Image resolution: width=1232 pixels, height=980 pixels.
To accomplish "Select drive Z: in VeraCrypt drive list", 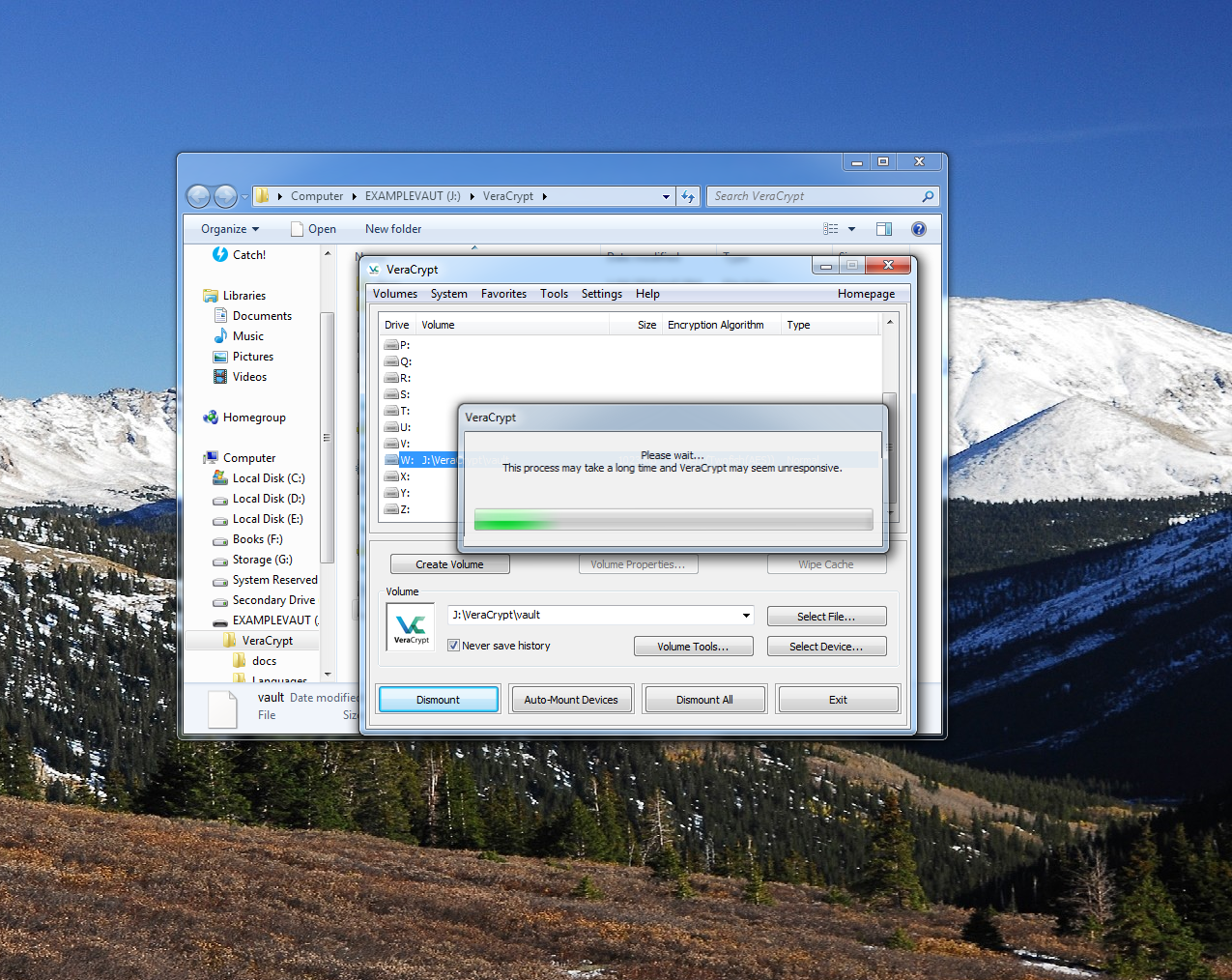I will tap(397, 509).
